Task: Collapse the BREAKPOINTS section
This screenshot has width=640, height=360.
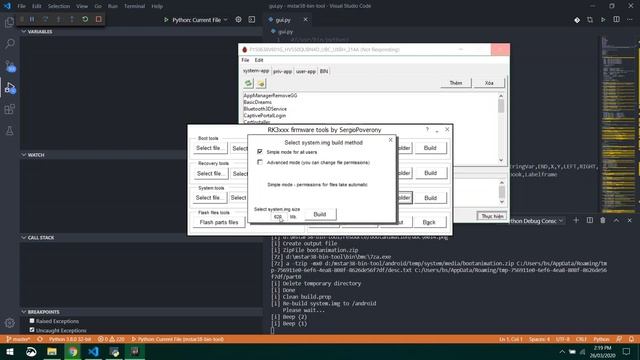Action: click(x=24, y=311)
